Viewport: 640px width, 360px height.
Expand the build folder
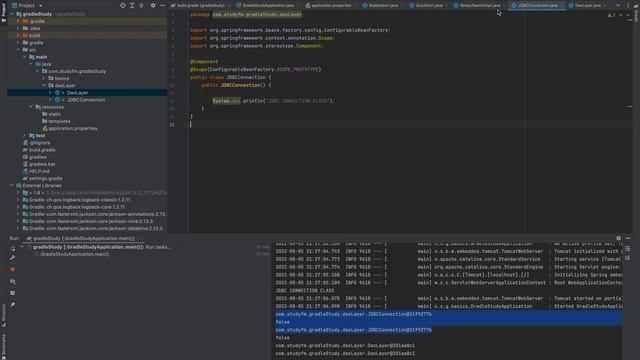tap(18, 36)
